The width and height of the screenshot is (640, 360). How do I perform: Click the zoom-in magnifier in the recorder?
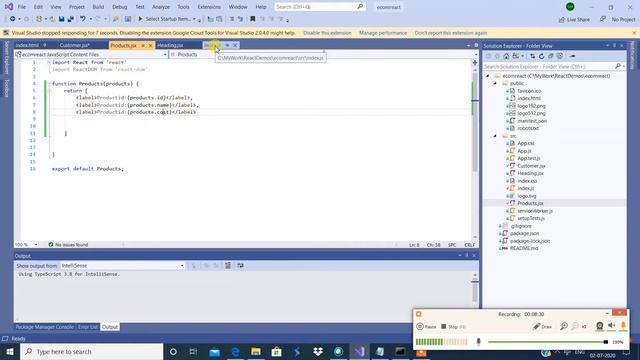tap(564, 326)
